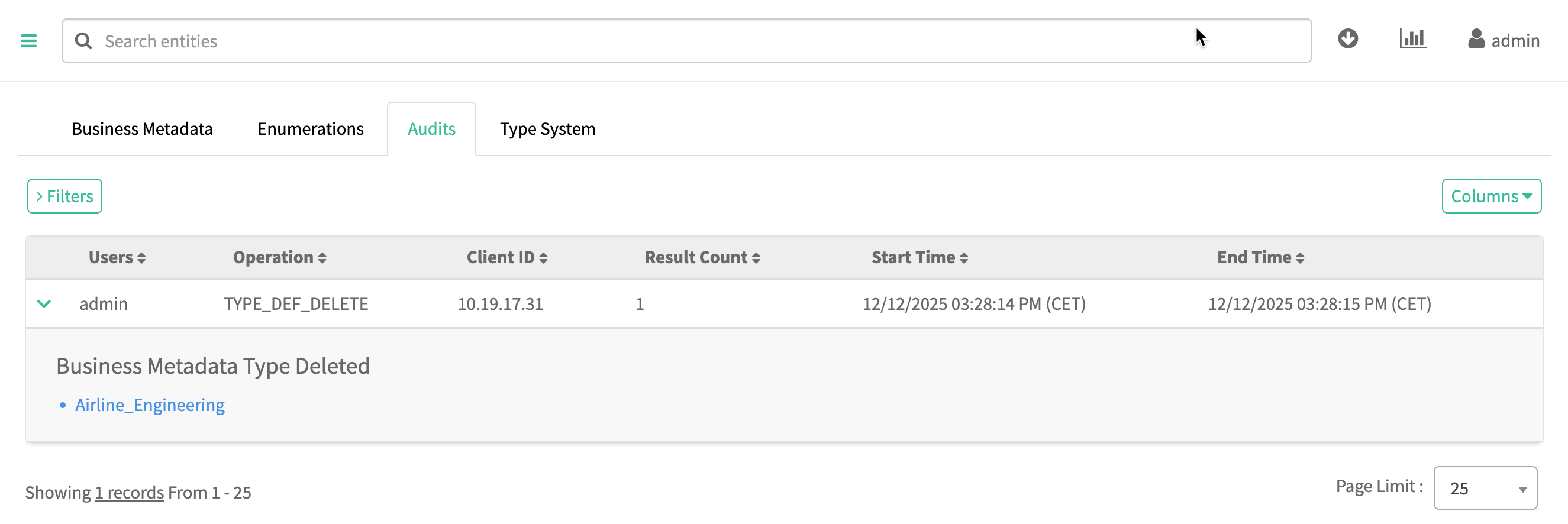Sort by Result Count column
The width and height of the screenshot is (1568, 524).
point(702,257)
